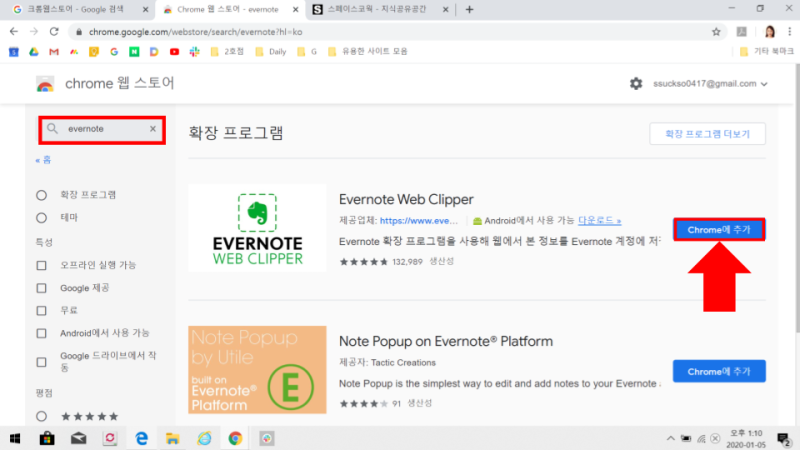Viewport: 800px width, 450px height.
Task: Go back using the browser back arrow
Action: pyautogui.click(x=14, y=32)
